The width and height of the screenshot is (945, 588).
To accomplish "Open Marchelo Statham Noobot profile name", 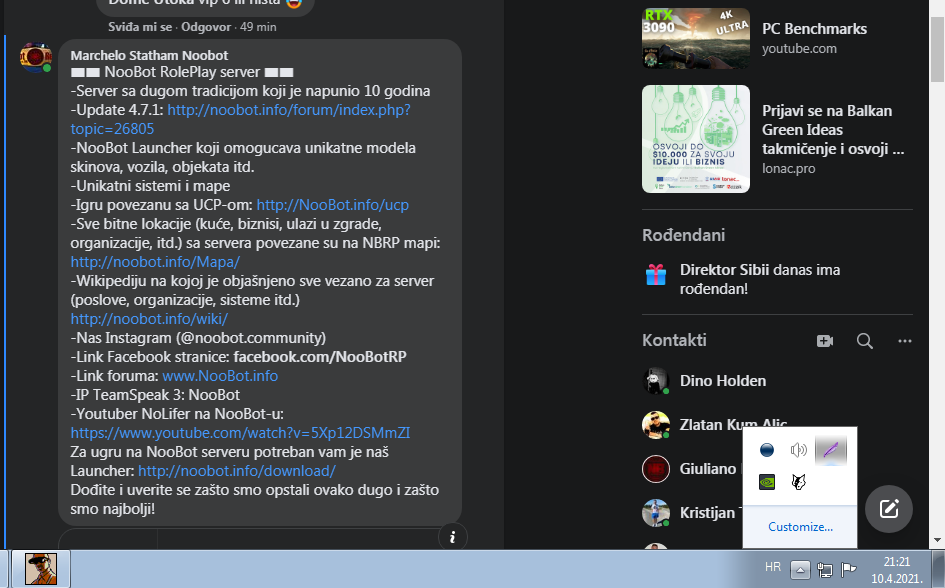I will 149,55.
